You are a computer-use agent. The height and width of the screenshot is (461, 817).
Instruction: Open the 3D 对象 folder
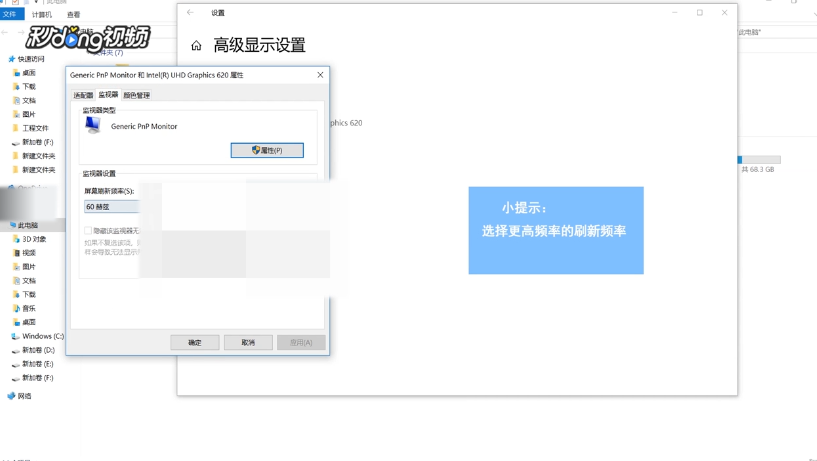click(x=34, y=239)
